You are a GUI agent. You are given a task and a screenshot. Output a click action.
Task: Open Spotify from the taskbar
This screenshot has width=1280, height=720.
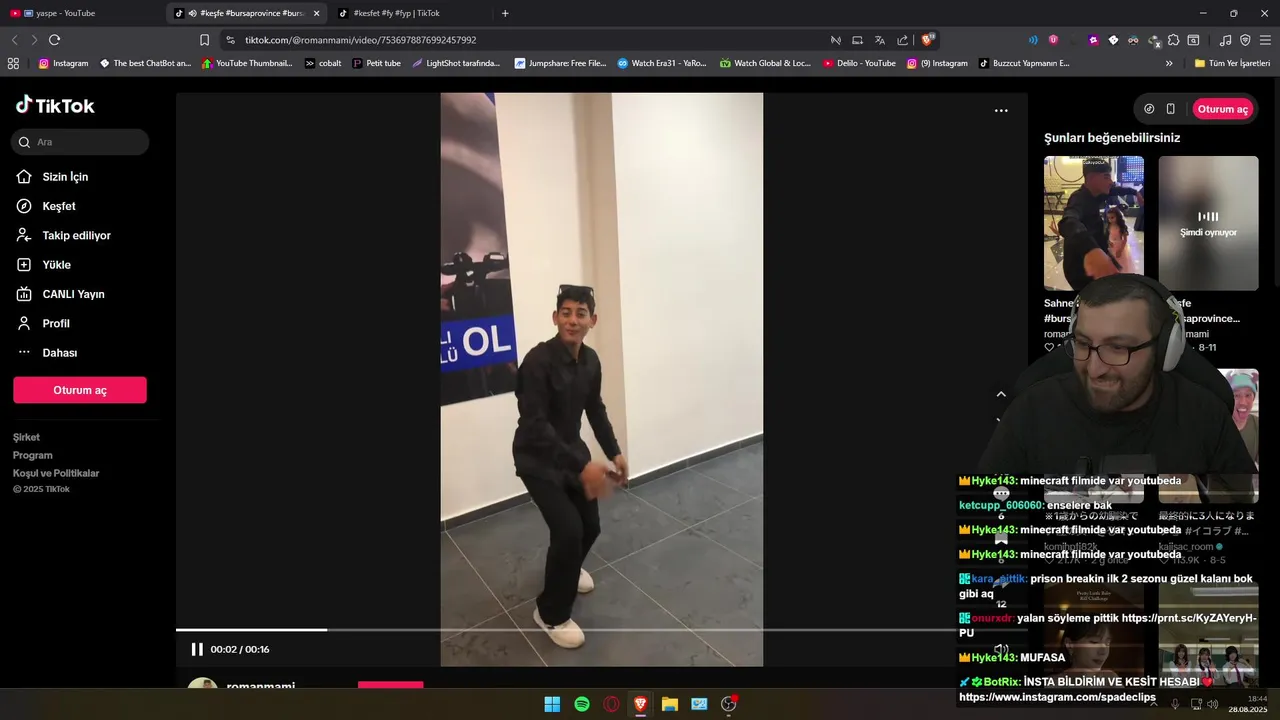click(582, 704)
